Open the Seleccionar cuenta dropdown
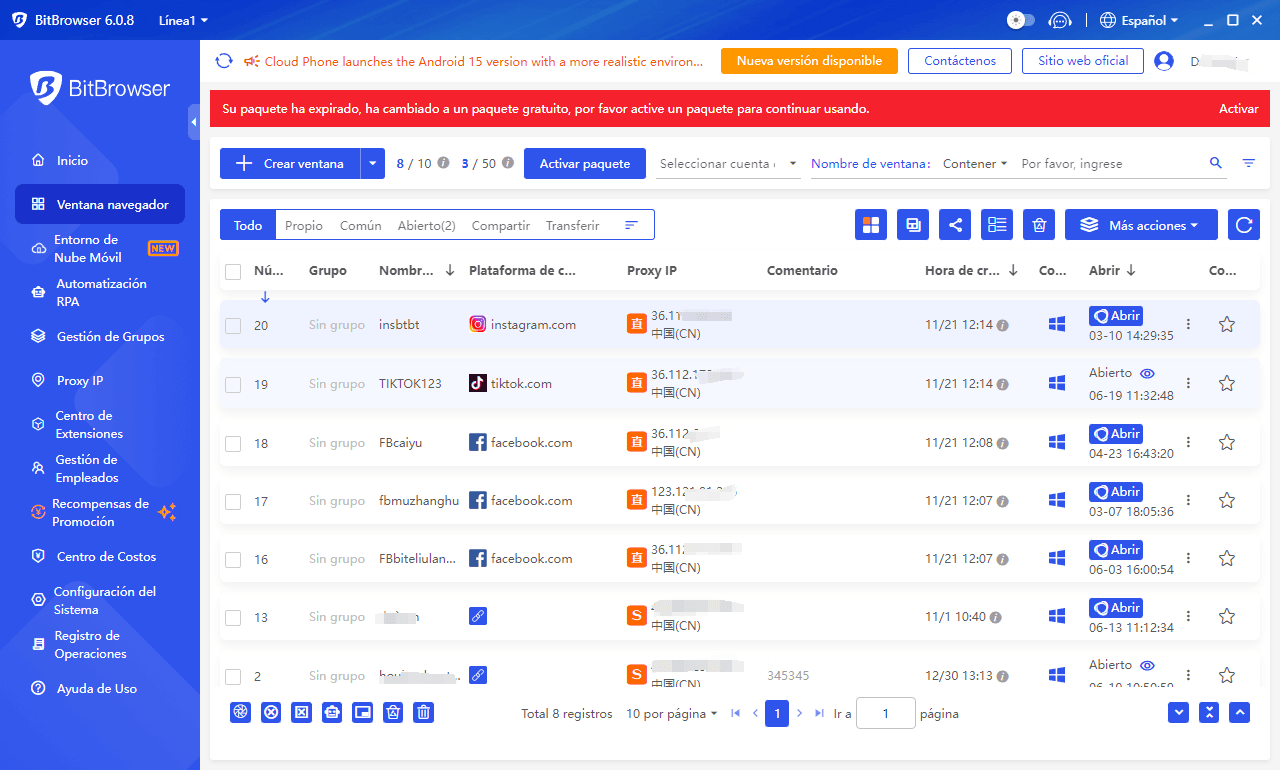Screen dimensions: 1280x770 (729, 163)
